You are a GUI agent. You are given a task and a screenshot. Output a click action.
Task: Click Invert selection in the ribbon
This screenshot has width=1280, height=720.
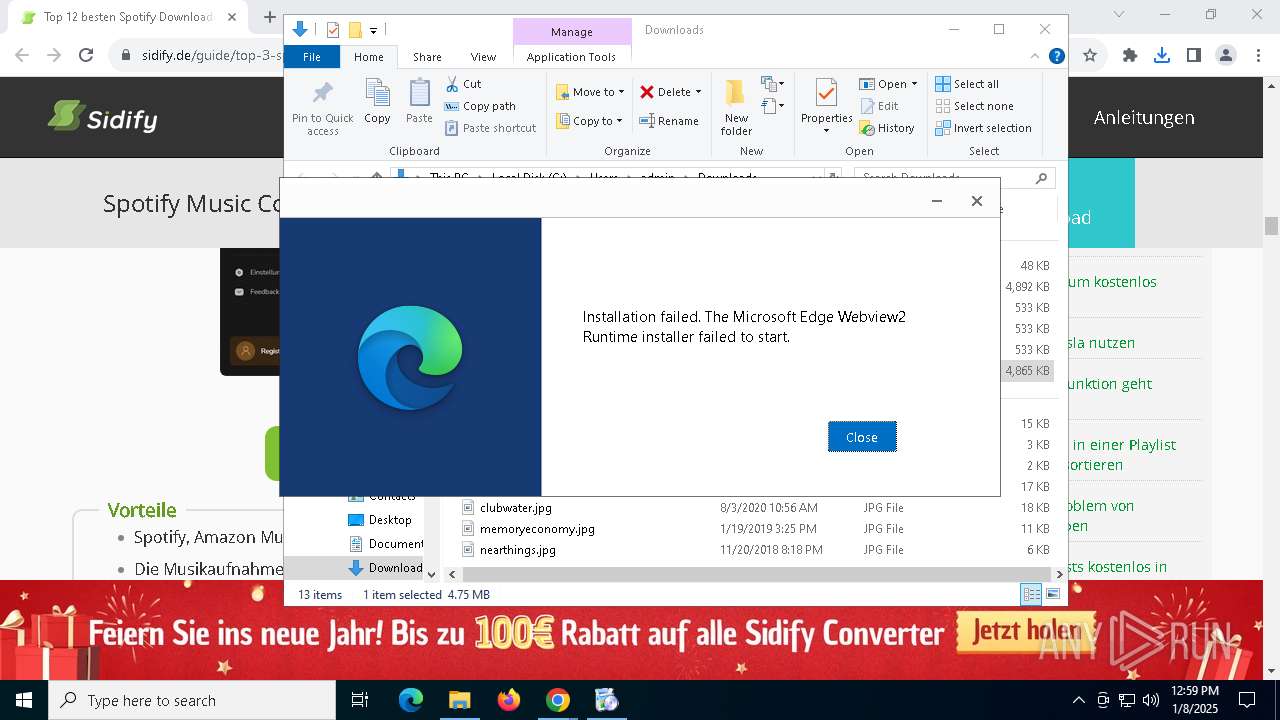click(x=983, y=128)
